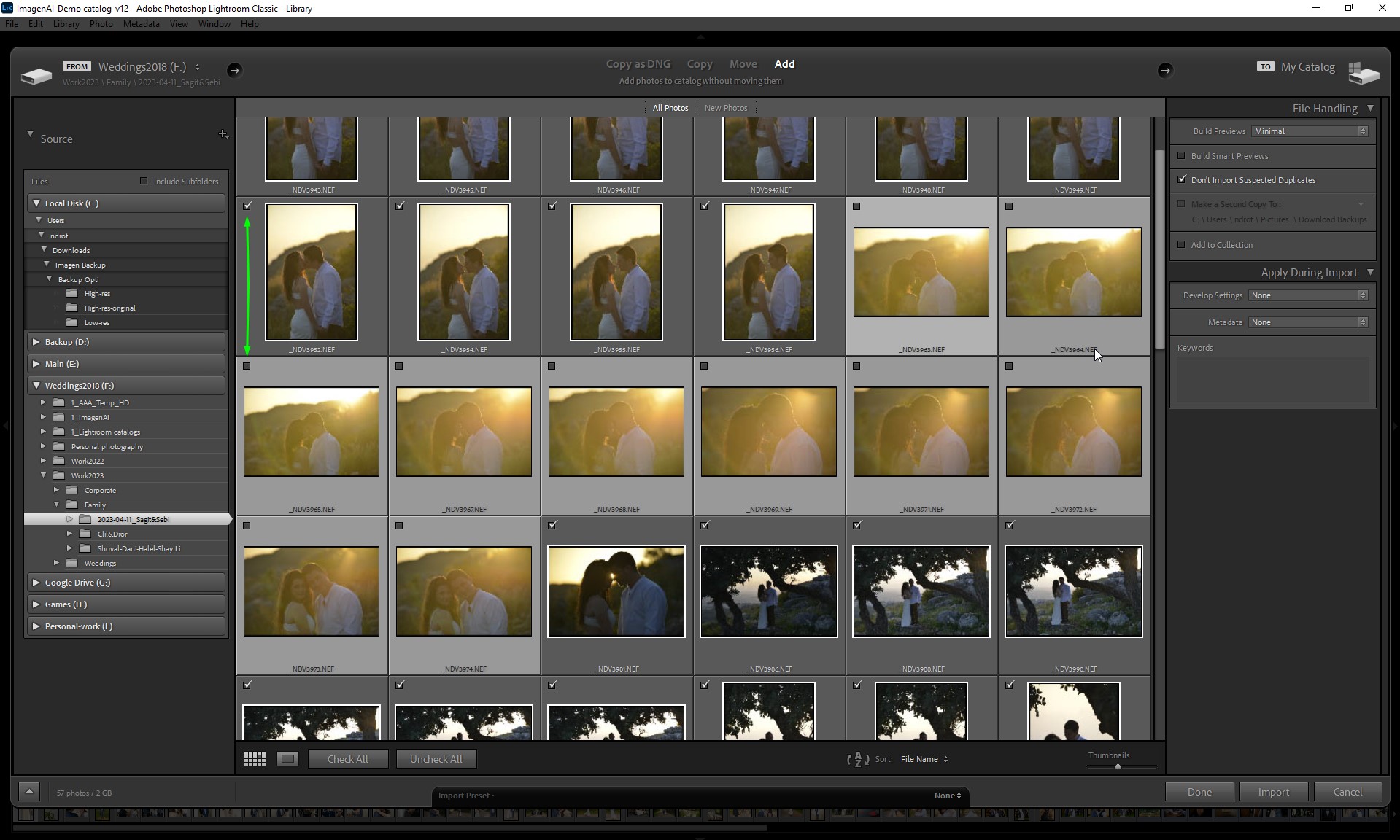This screenshot has height=840, width=1400.
Task: Collapse import dialog with bottom-left arrow button
Action: click(x=29, y=792)
